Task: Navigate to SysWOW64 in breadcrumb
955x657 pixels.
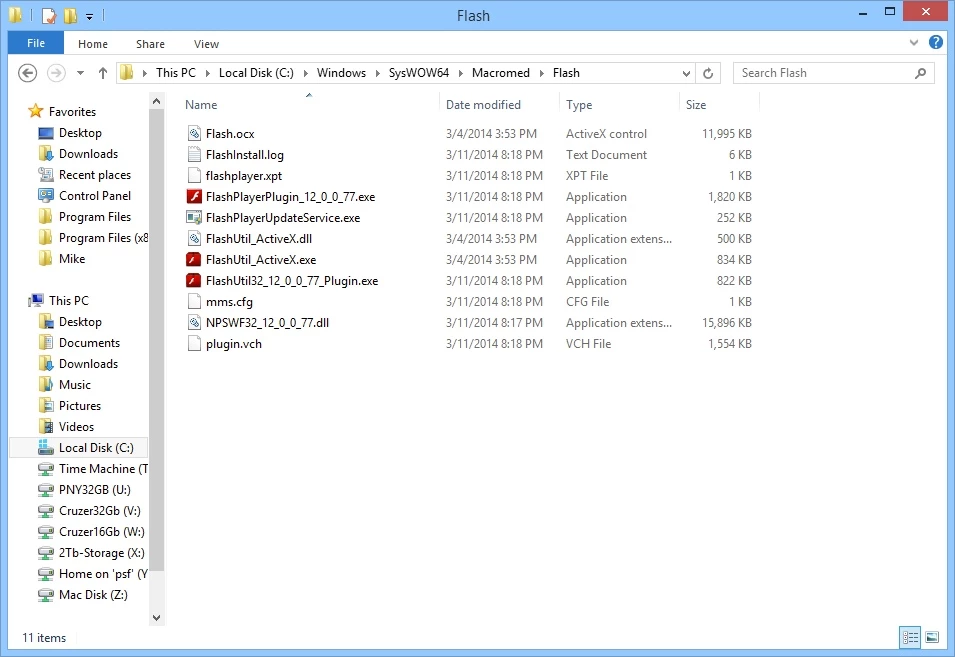Action: [x=418, y=73]
